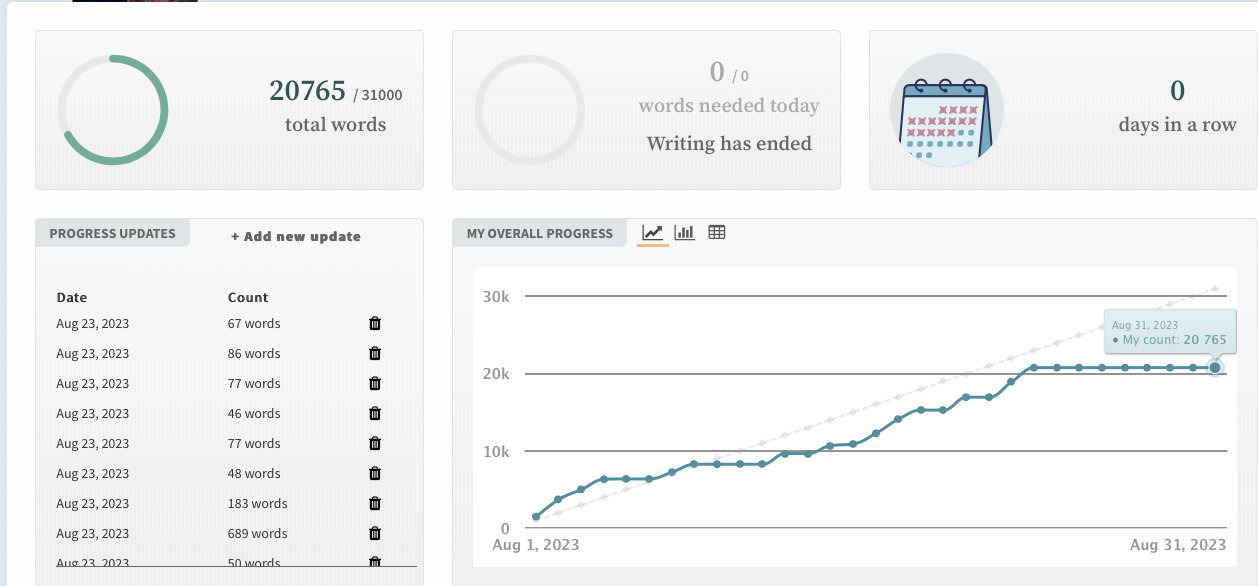Image resolution: width=1258 pixels, height=586 pixels.
Task: Delete the 67 words progress update
Action: point(375,323)
